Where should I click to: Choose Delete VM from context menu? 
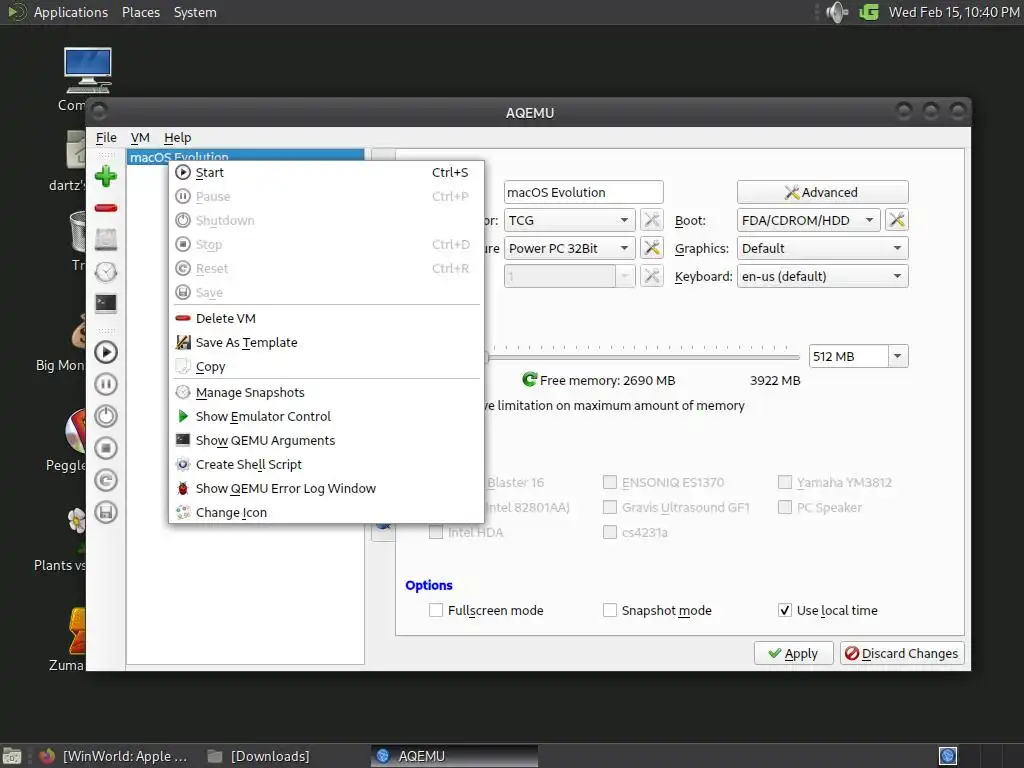tap(326, 318)
